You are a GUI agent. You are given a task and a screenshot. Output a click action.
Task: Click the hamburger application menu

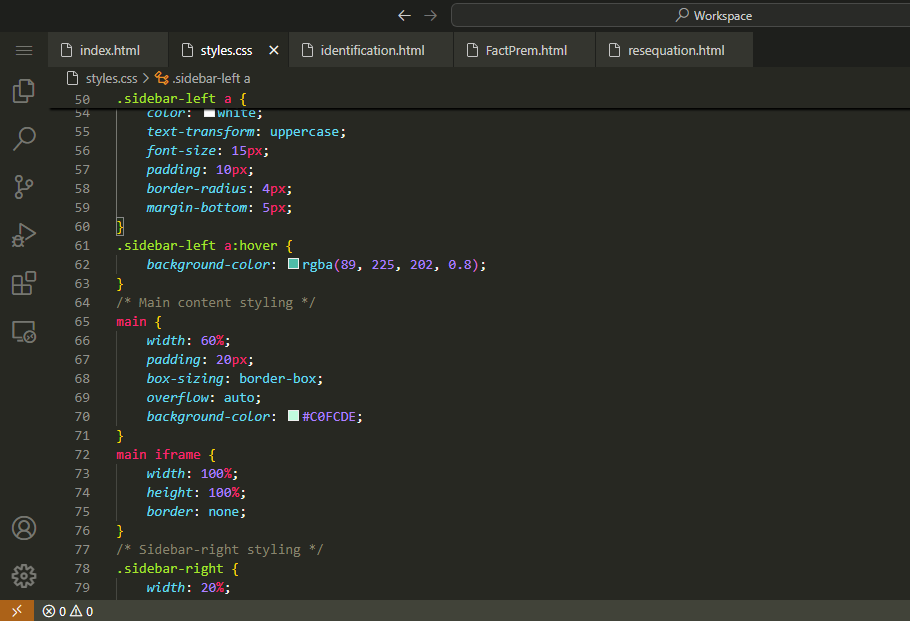coord(24,50)
